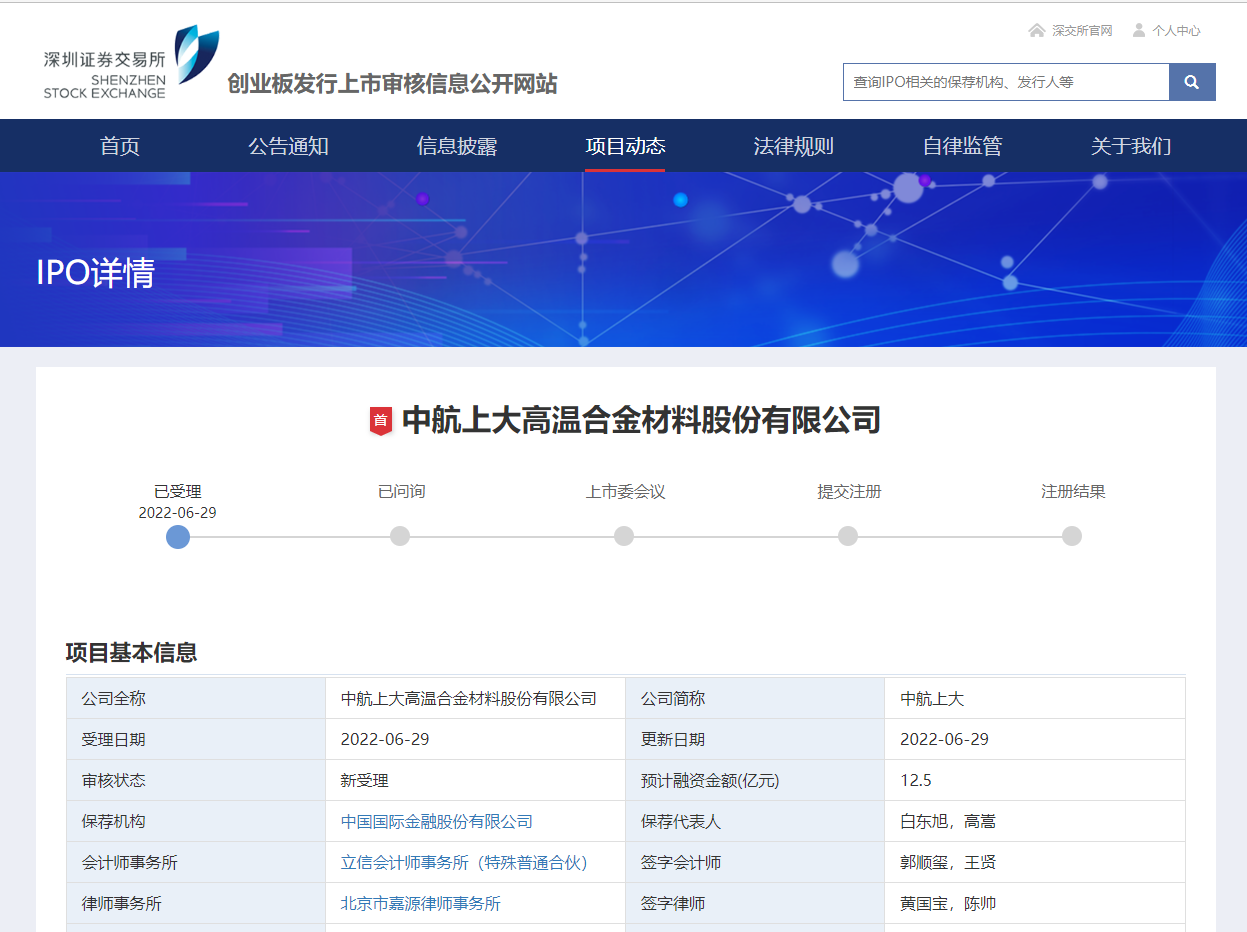Click the 公司全称 label cell

point(196,699)
